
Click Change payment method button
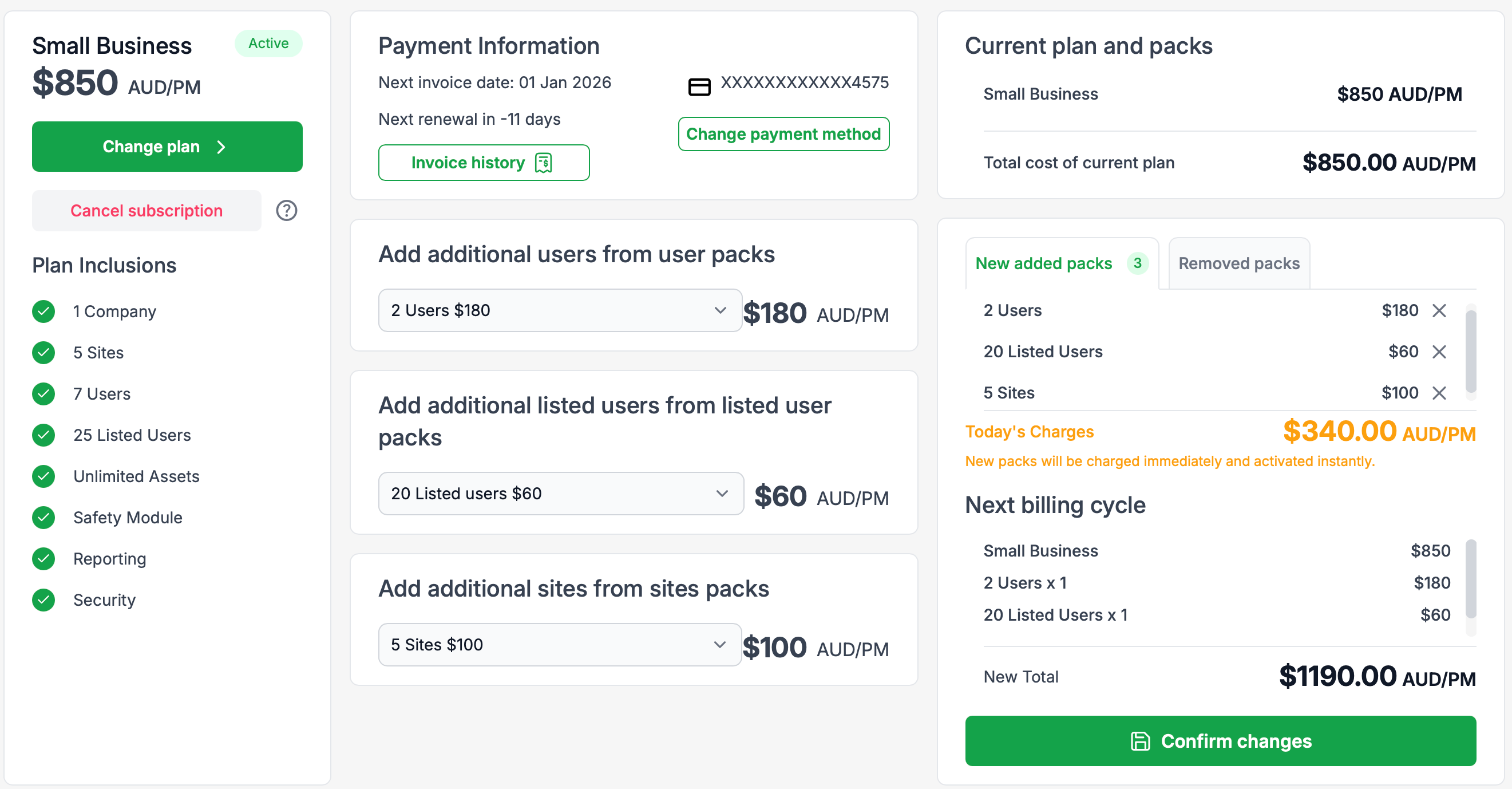coord(783,134)
